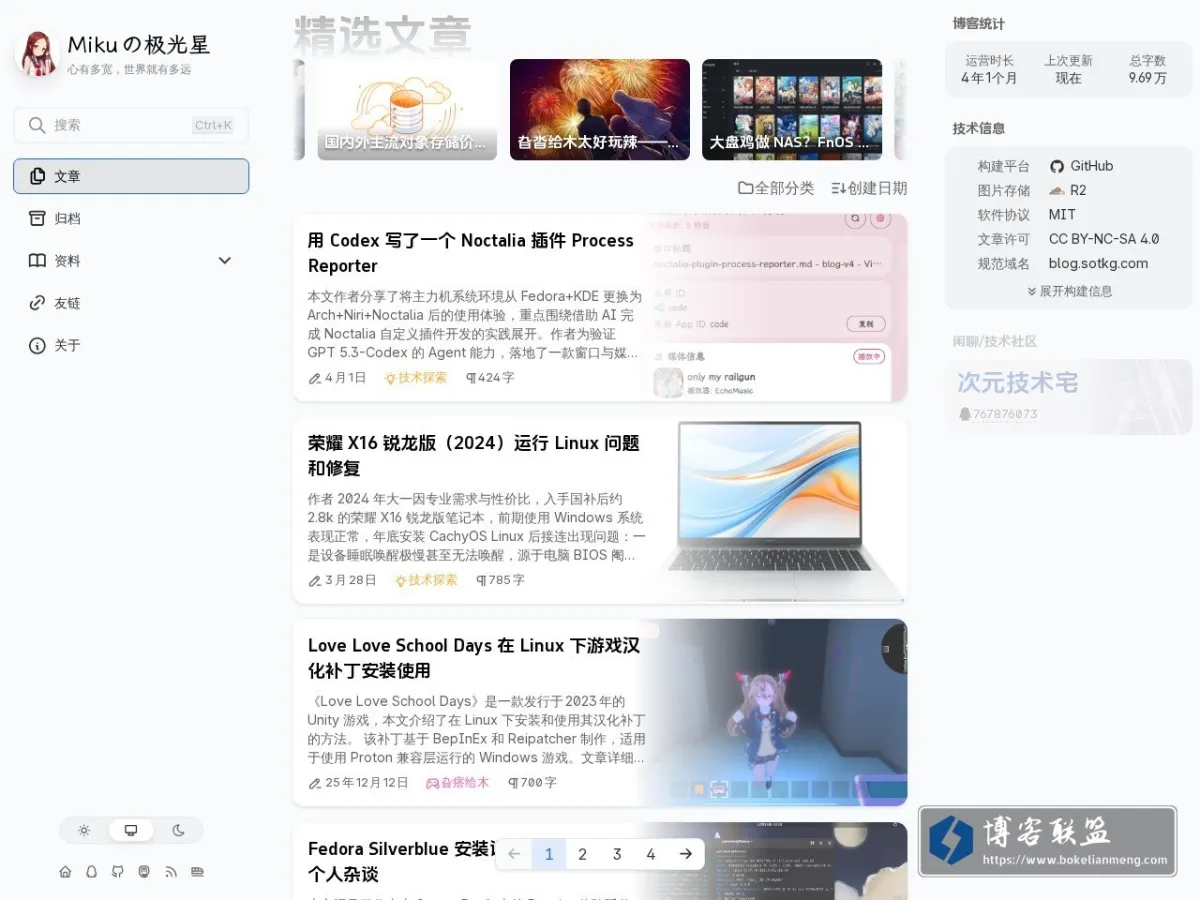Open the 创建日期 sort dropdown
The height and width of the screenshot is (900, 1200).
click(869, 188)
